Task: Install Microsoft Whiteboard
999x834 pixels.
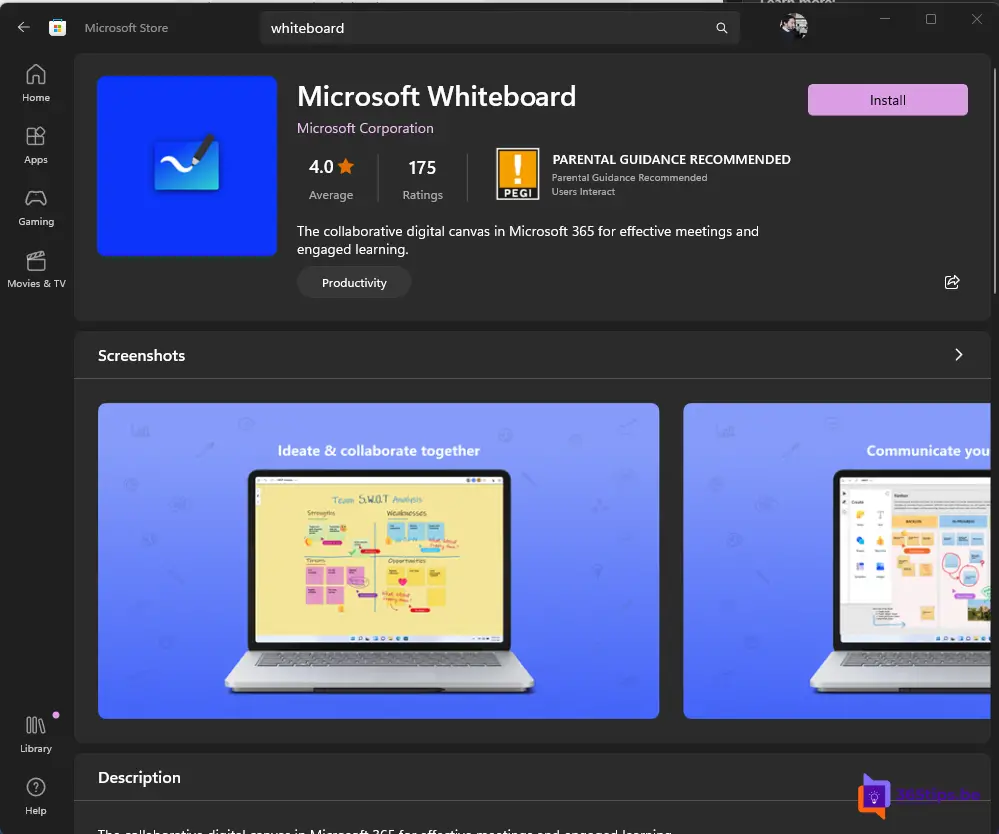Action: (887, 100)
